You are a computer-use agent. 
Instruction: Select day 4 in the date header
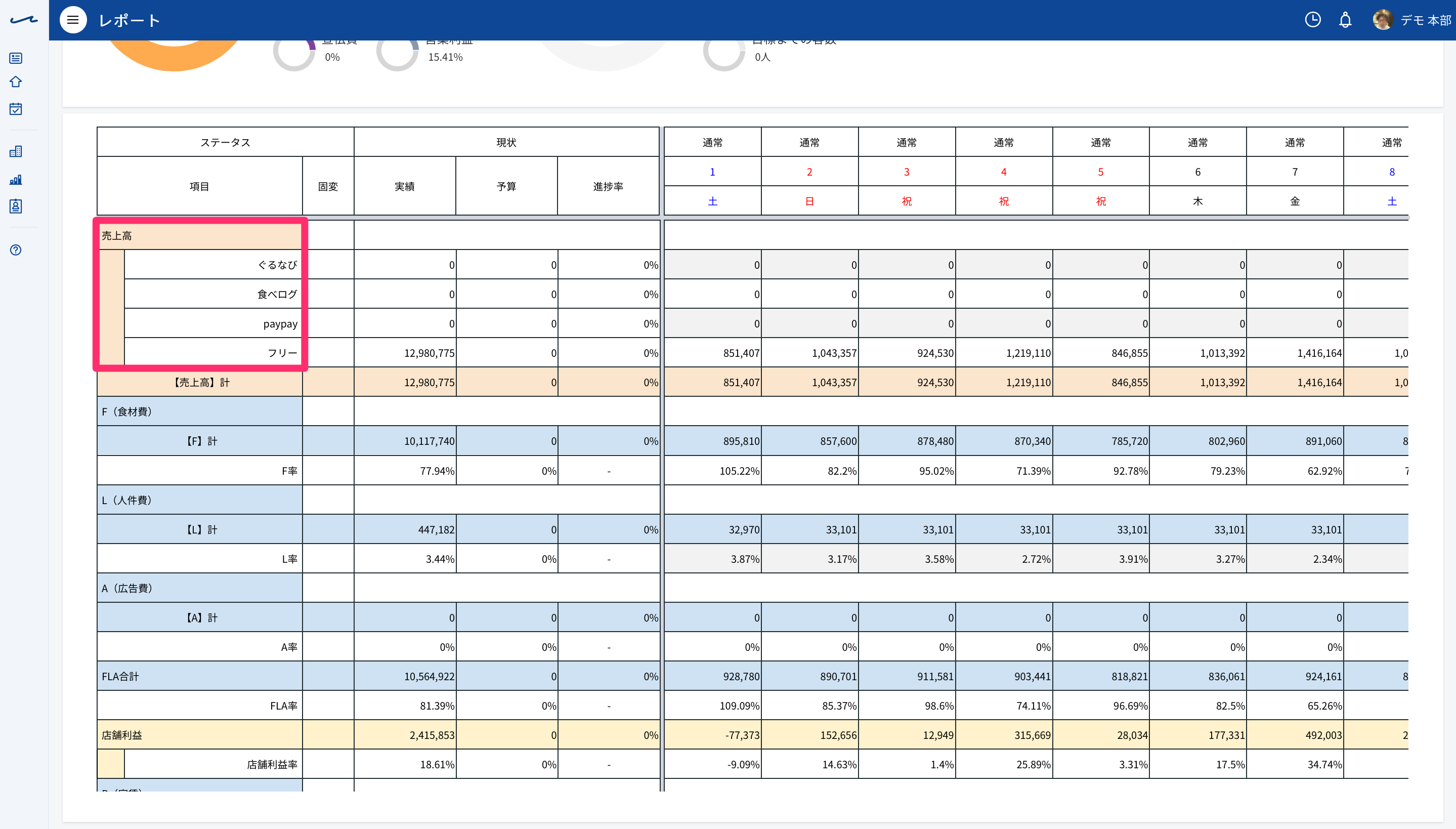tap(1004, 172)
